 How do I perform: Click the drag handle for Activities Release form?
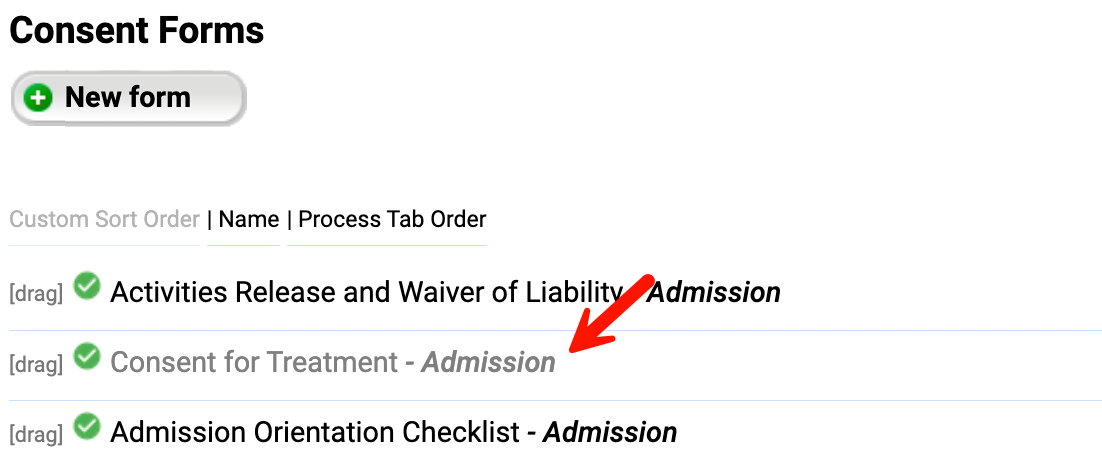[36, 294]
